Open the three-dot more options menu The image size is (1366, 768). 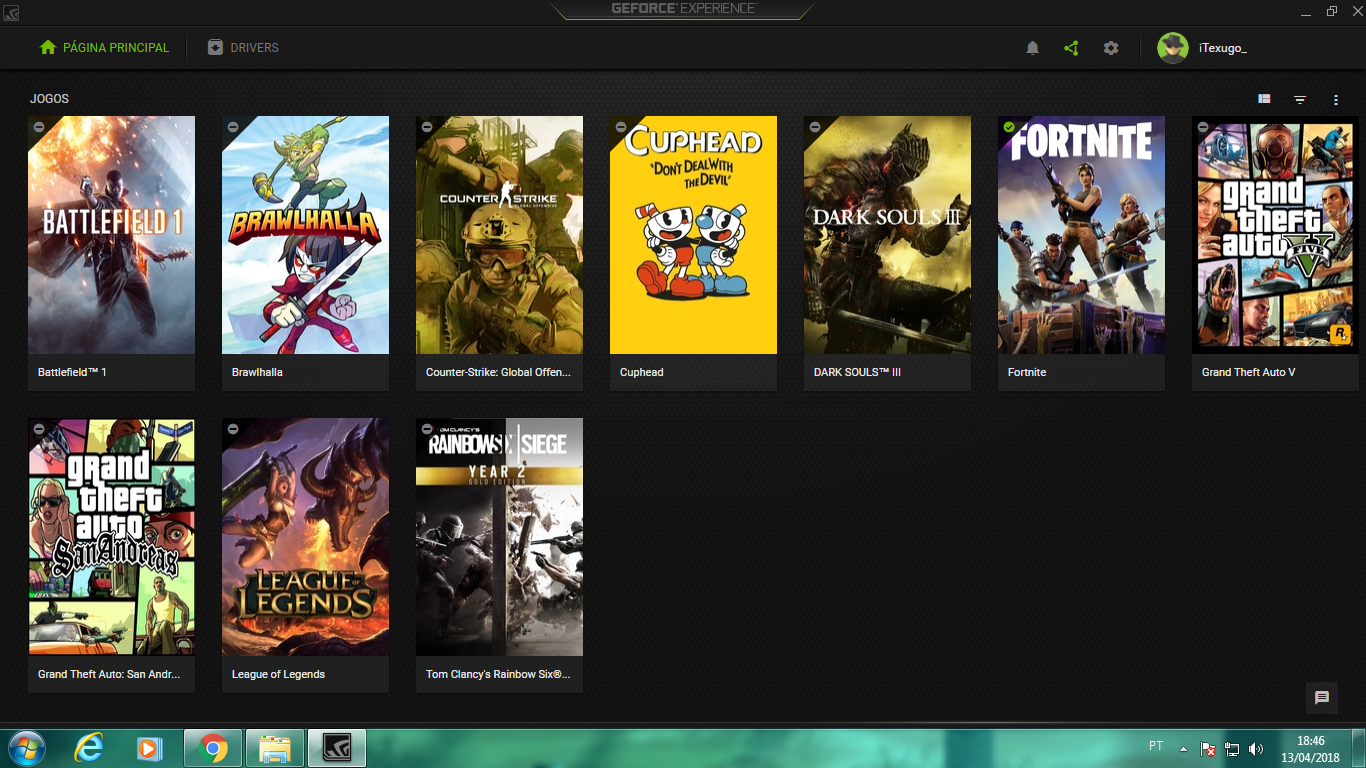(x=1336, y=99)
